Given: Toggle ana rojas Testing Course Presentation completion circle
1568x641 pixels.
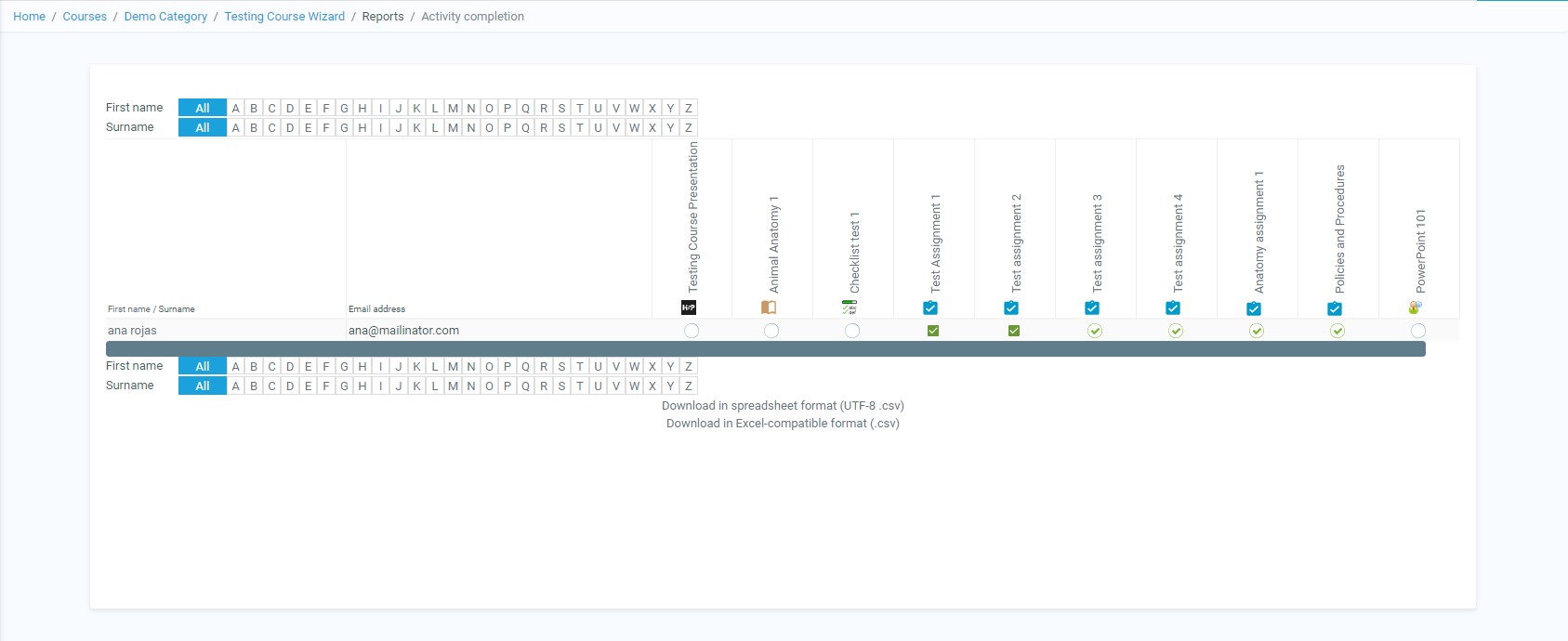Looking at the screenshot, I should coord(692,331).
